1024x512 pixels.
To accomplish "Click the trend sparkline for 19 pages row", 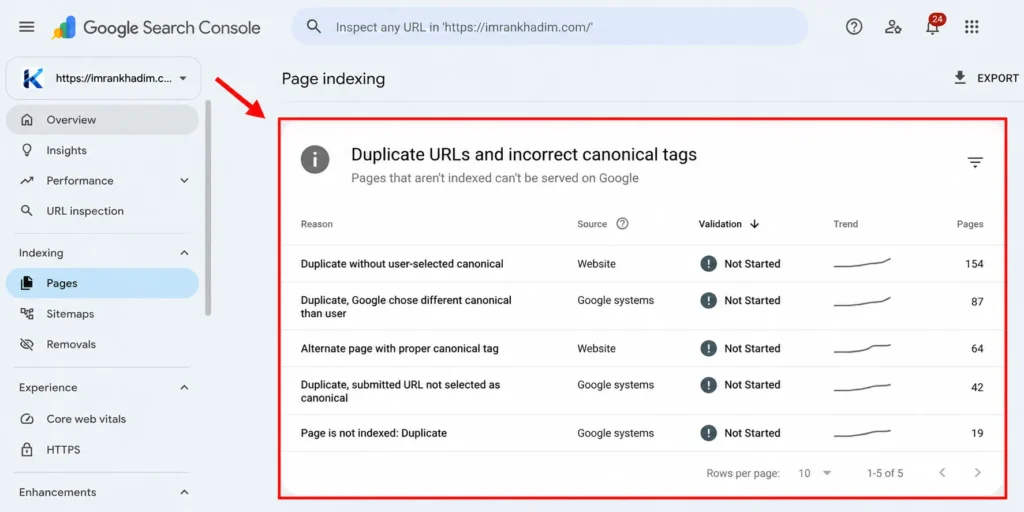I will [x=862, y=433].
